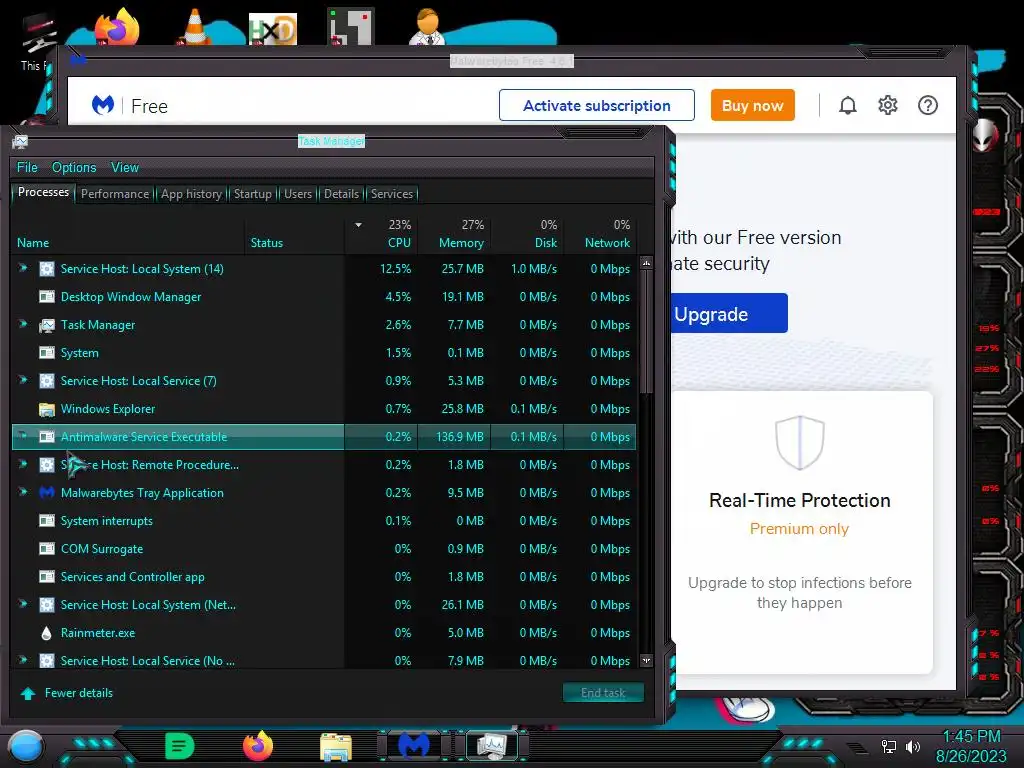The height and width of the screenshot is (768, 1024).
Task: Expand Service Host: Local System (Net...) row
Action: click(23, 604)
